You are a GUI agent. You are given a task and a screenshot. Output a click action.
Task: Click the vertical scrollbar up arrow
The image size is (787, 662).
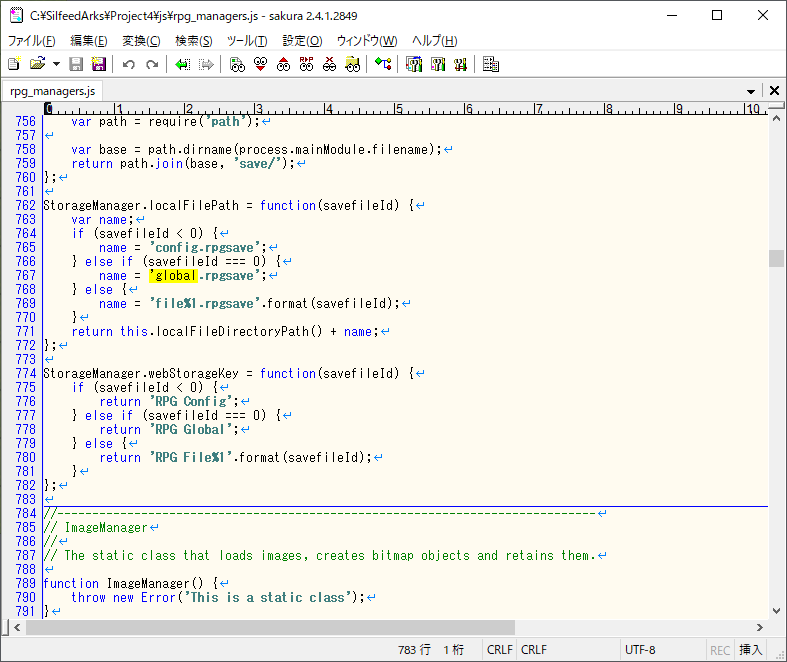(x=776, y=119)
